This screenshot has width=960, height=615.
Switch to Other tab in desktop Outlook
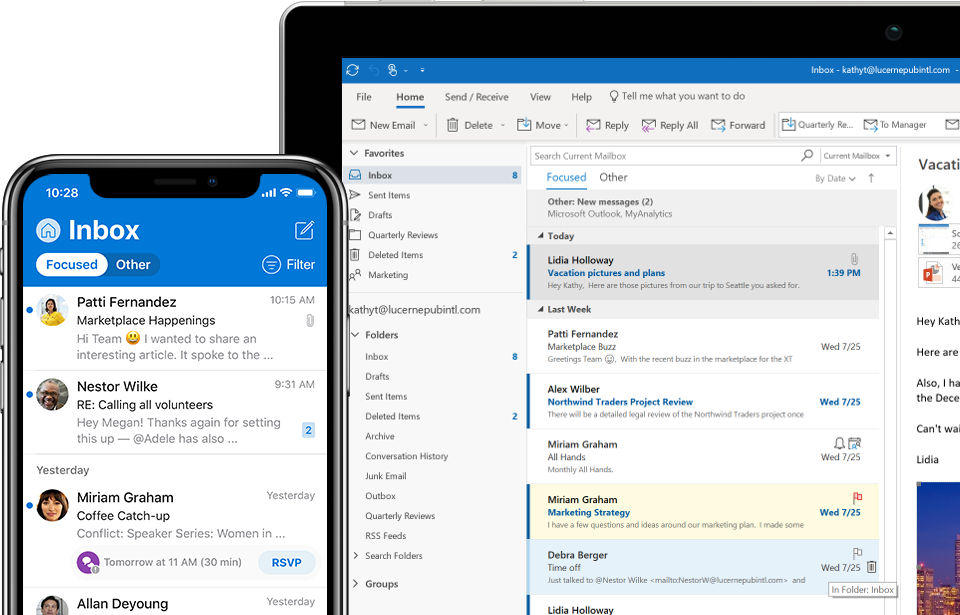coord(613,178)
